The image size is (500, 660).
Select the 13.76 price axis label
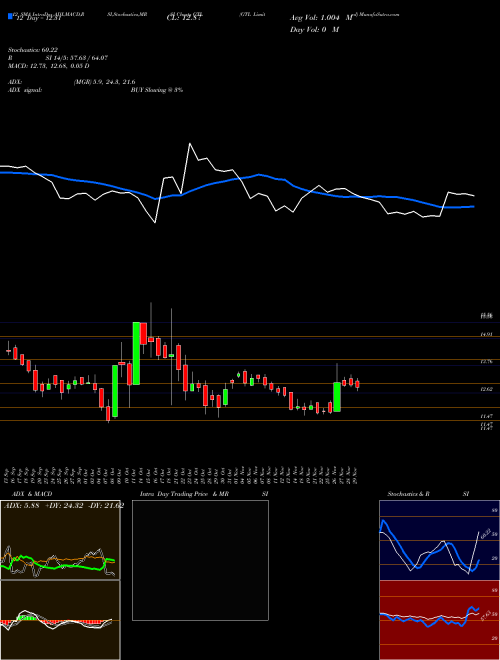(x=487, y=361)
